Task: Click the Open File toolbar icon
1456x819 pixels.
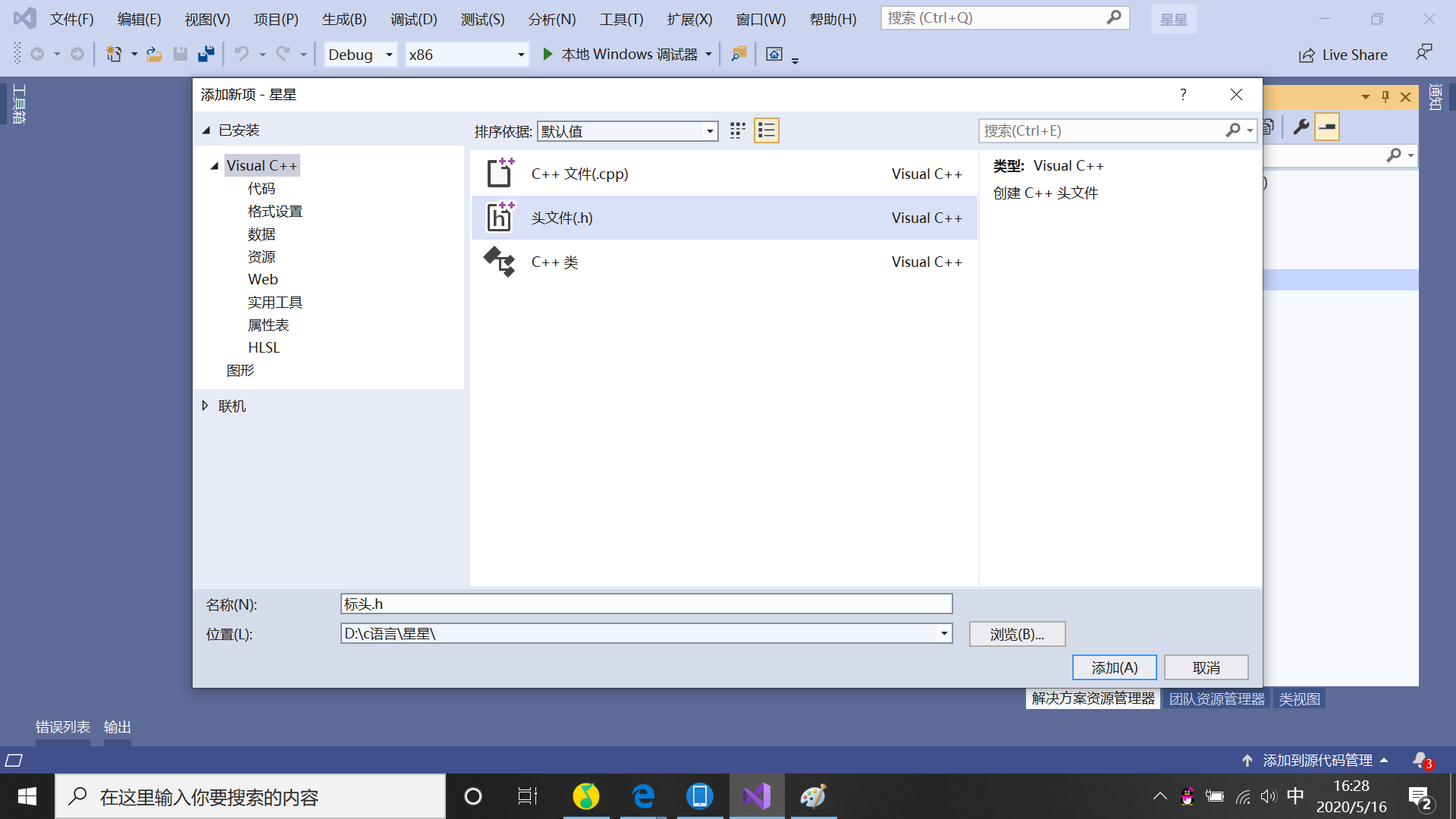Action: [154, 54]
